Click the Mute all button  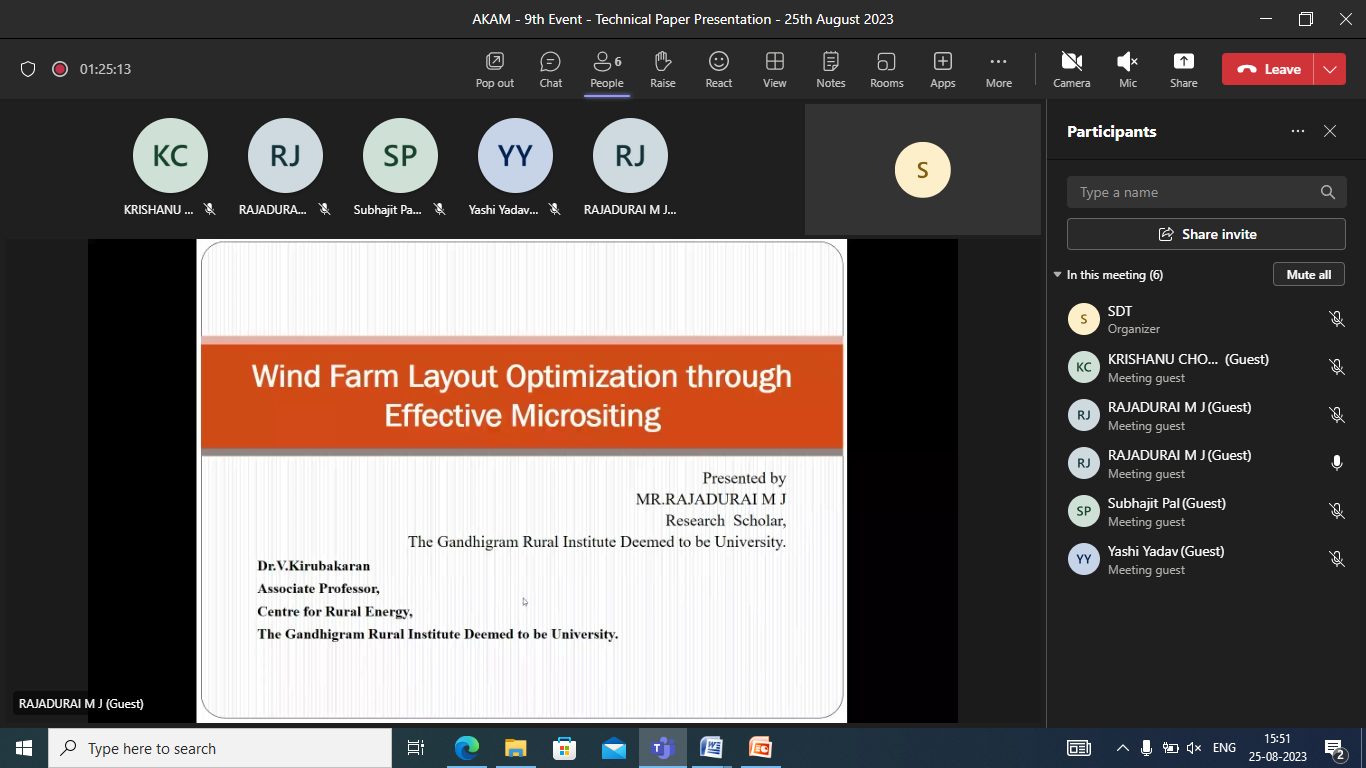(x=1308, y=274)
